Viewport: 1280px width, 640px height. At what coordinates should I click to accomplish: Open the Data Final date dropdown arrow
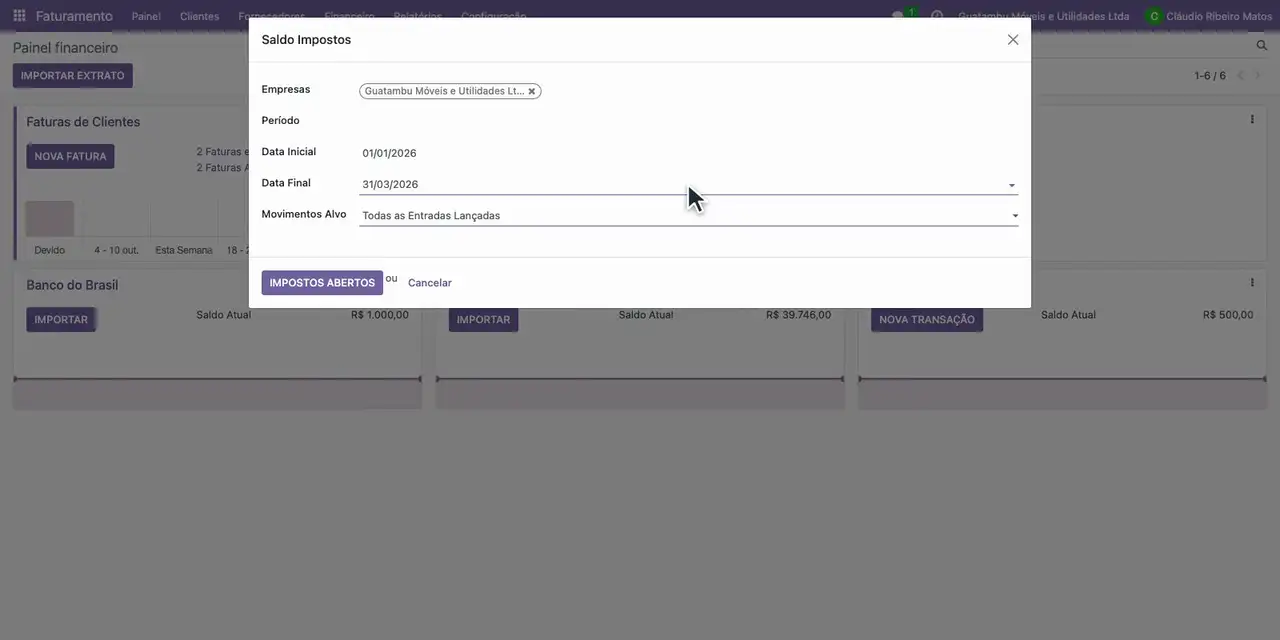tap(1012, 185)
